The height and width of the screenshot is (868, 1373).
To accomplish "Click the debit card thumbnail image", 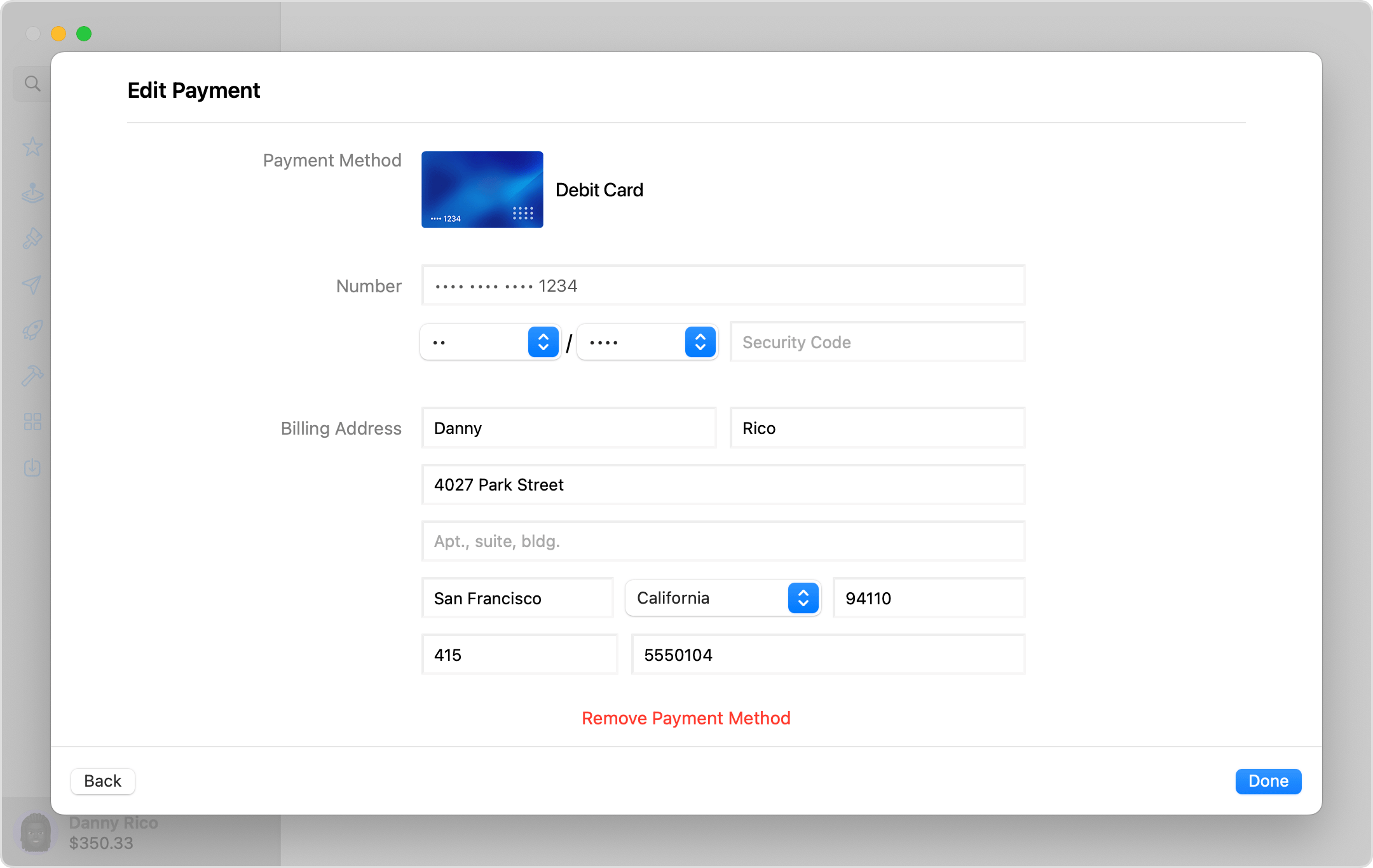I will (482, 189).
